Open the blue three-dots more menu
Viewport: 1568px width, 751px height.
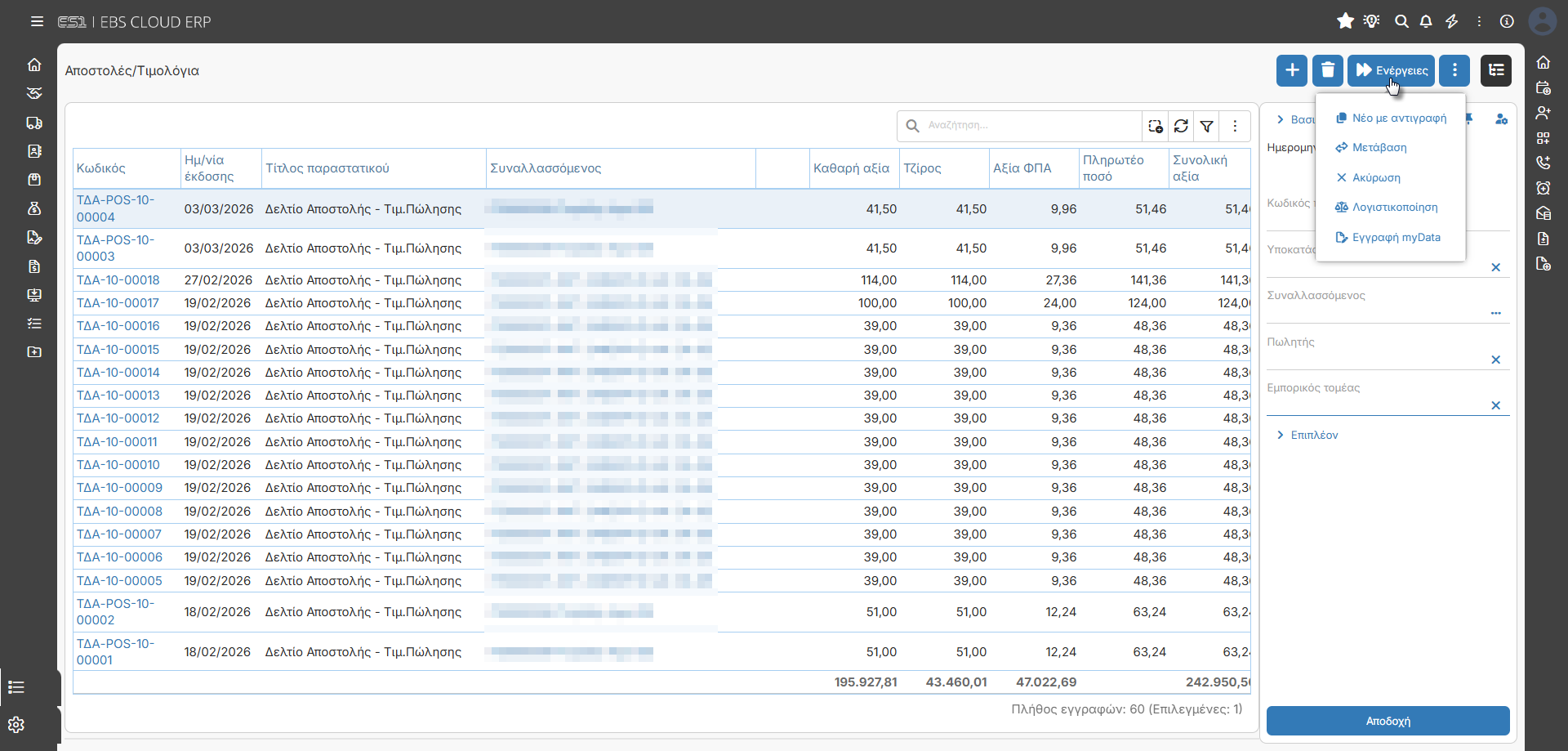1454,70
